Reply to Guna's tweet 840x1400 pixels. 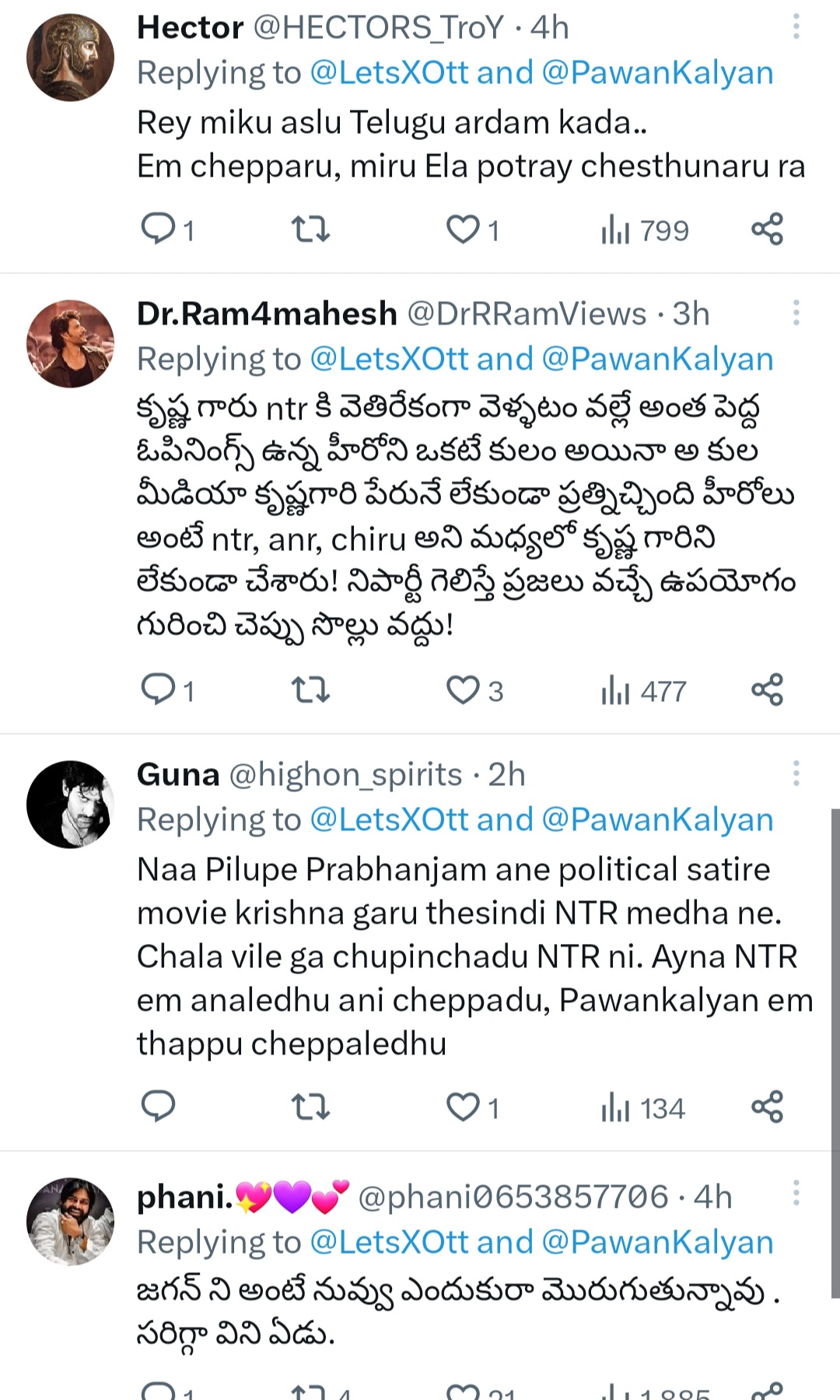[x=159, y=1107]
